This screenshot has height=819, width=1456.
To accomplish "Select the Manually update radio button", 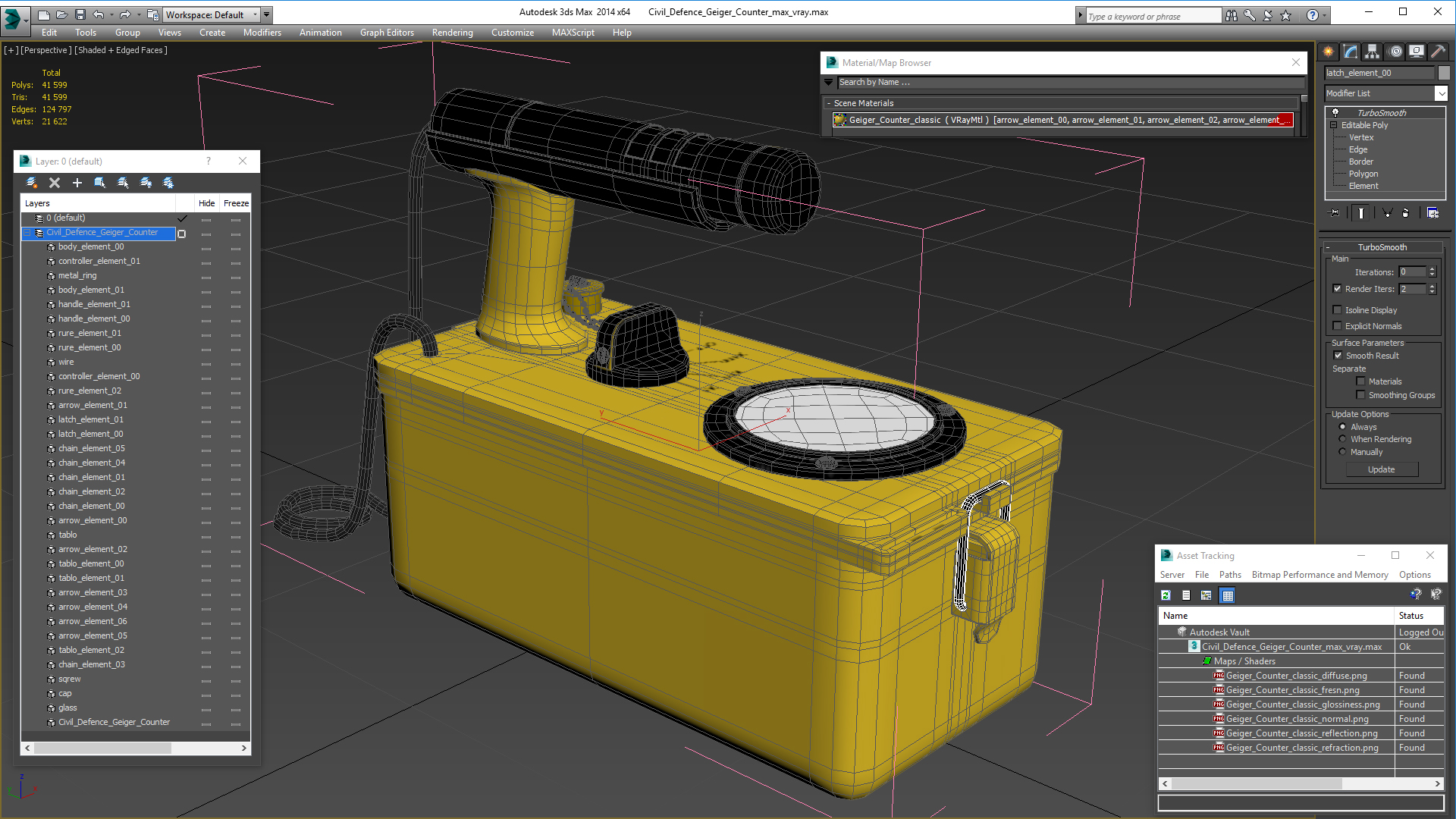I will coord(1343,452).
